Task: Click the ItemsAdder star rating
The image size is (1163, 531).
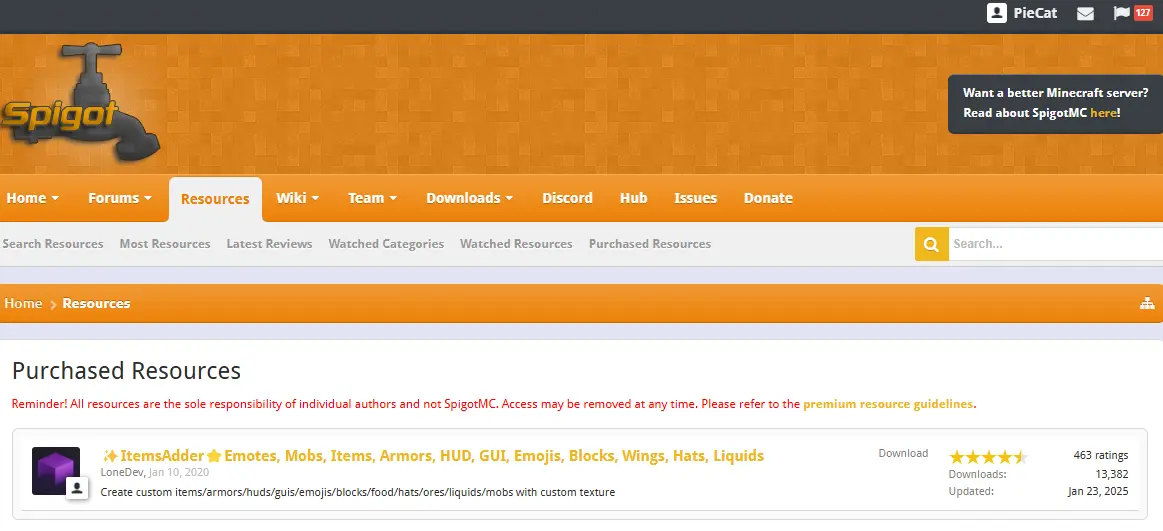Action: point(988,457)
